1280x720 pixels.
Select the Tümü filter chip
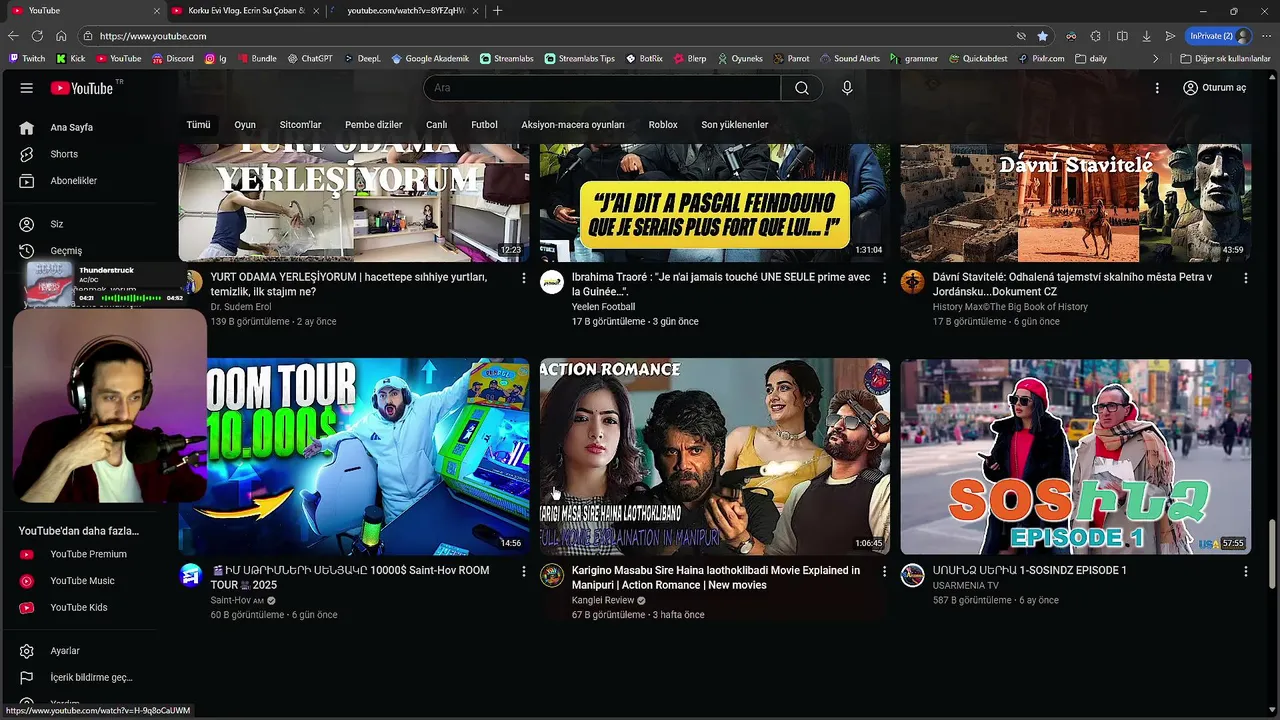198,125
